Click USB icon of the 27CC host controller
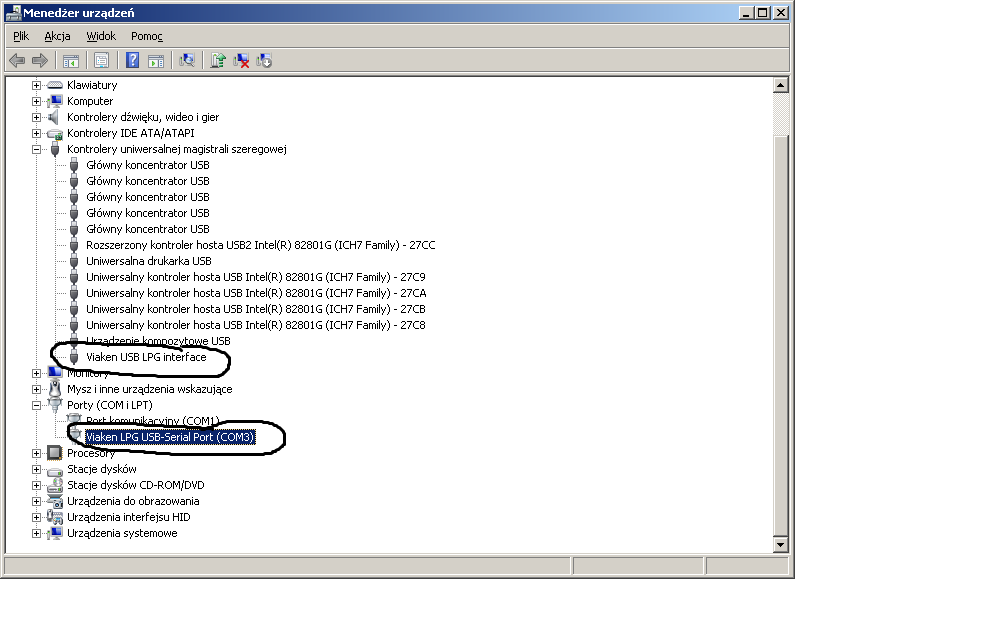The height and width of the screenshot is (630, 1008). click(x=74, y=245)
